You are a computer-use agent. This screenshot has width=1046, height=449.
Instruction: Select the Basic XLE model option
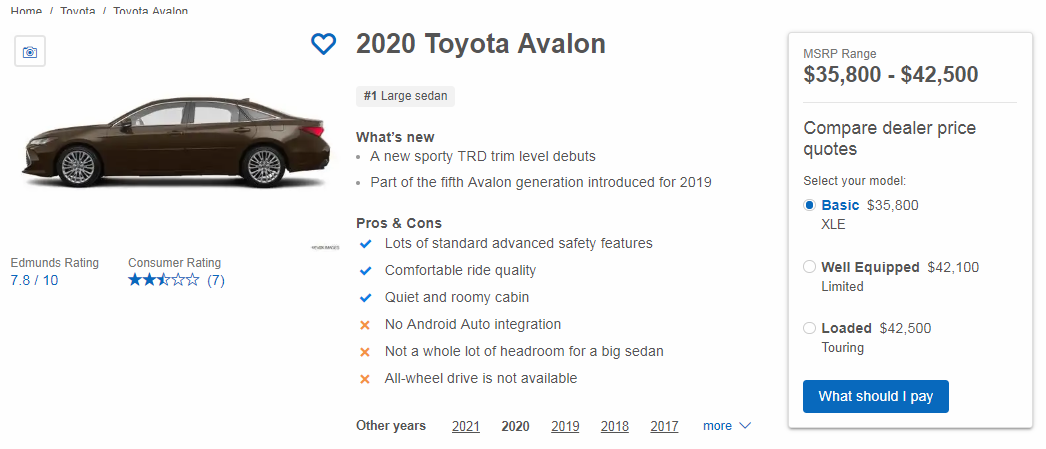810,205
